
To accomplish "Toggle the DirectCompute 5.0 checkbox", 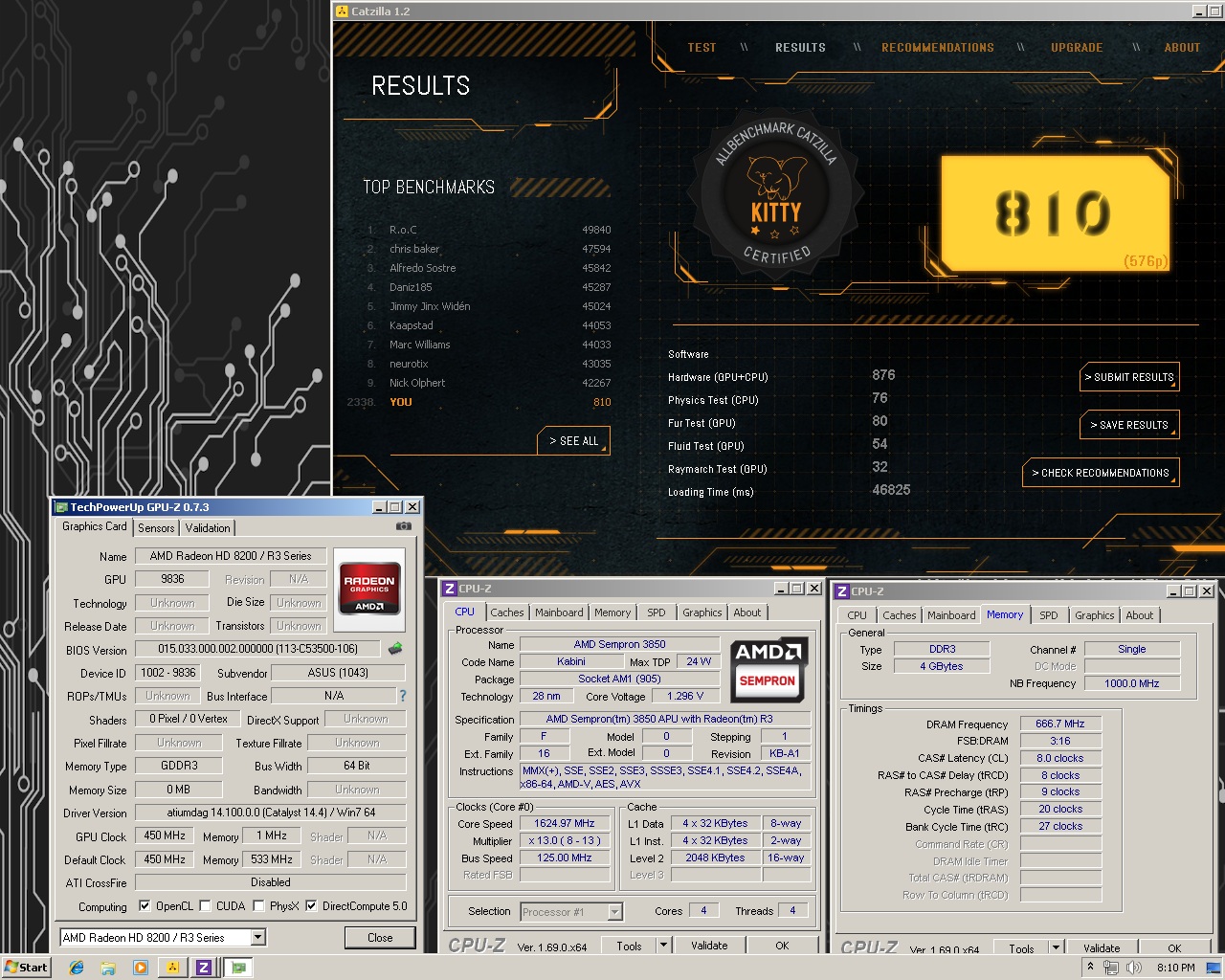I will click(311, 905).
